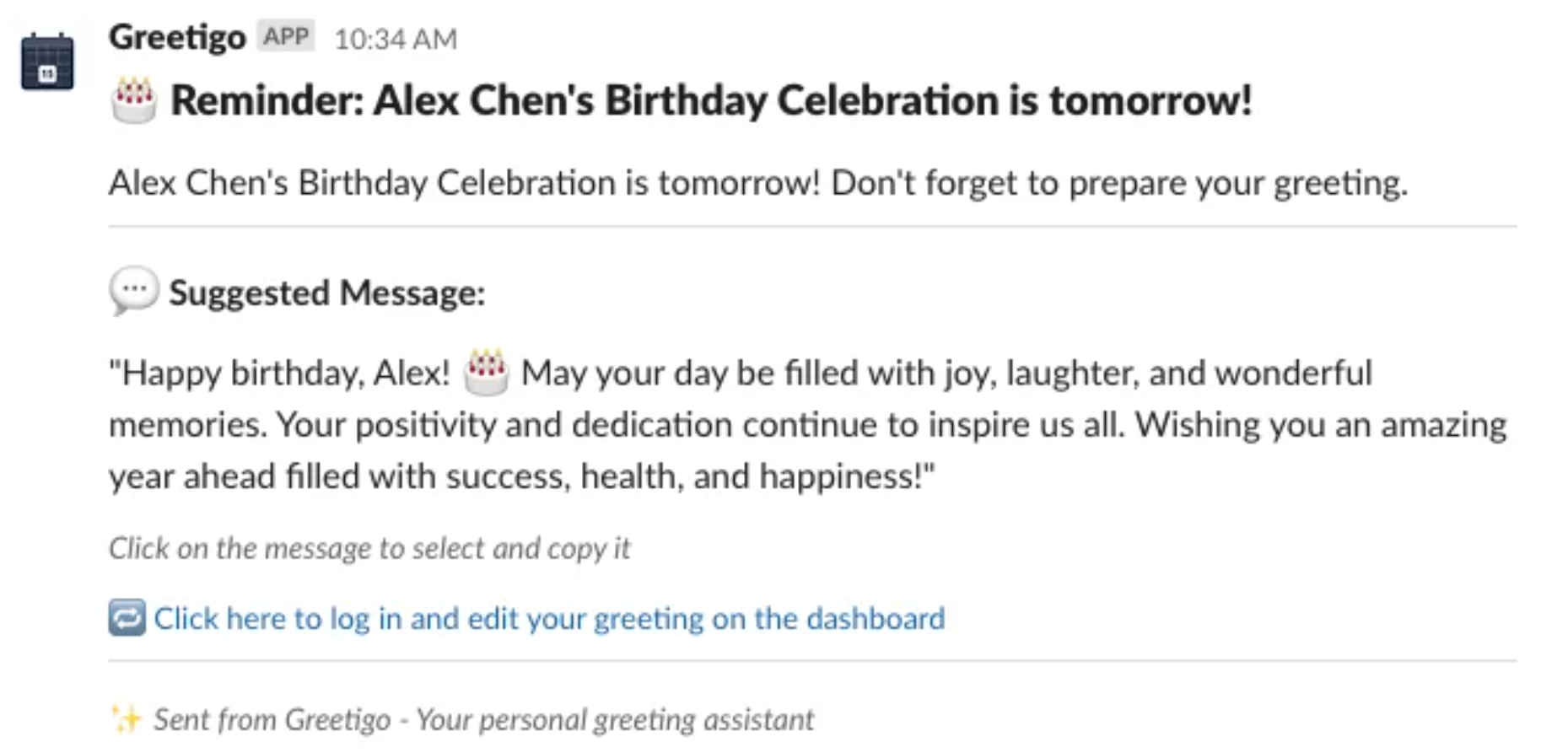
Task: Select the bold reminder heading about Alex Chen
Action: 711,100
